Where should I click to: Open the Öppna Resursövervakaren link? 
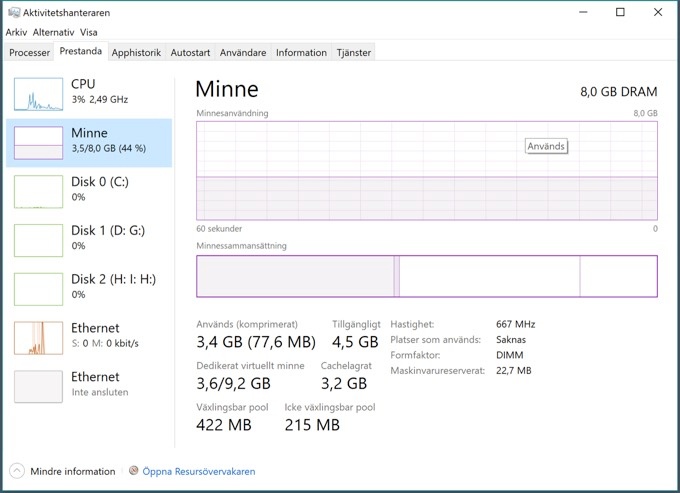click(x=198, y=471)
